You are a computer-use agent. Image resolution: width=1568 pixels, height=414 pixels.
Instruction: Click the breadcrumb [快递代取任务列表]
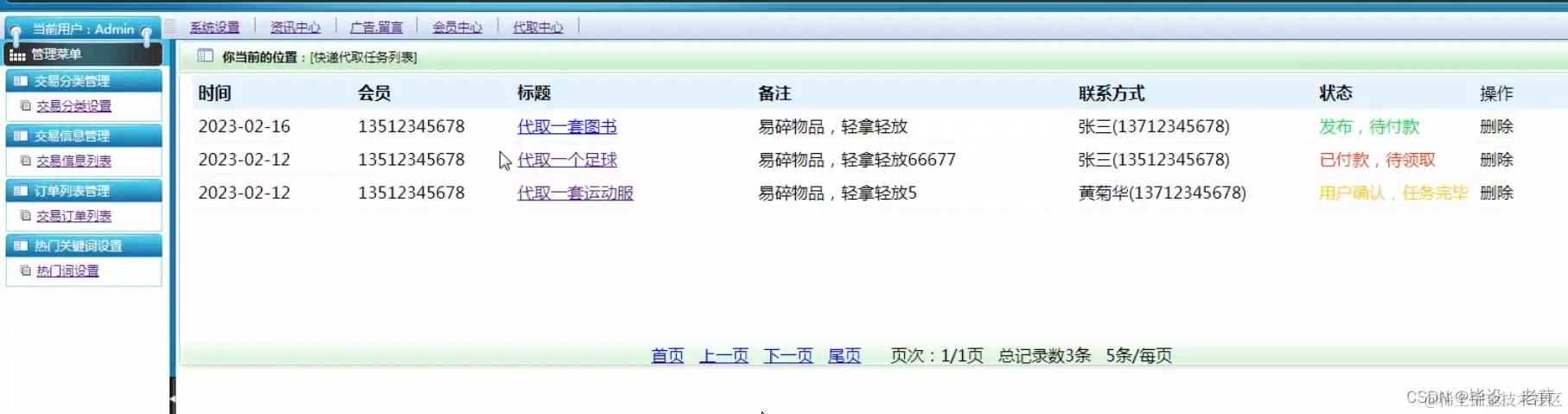coord(363,58)
